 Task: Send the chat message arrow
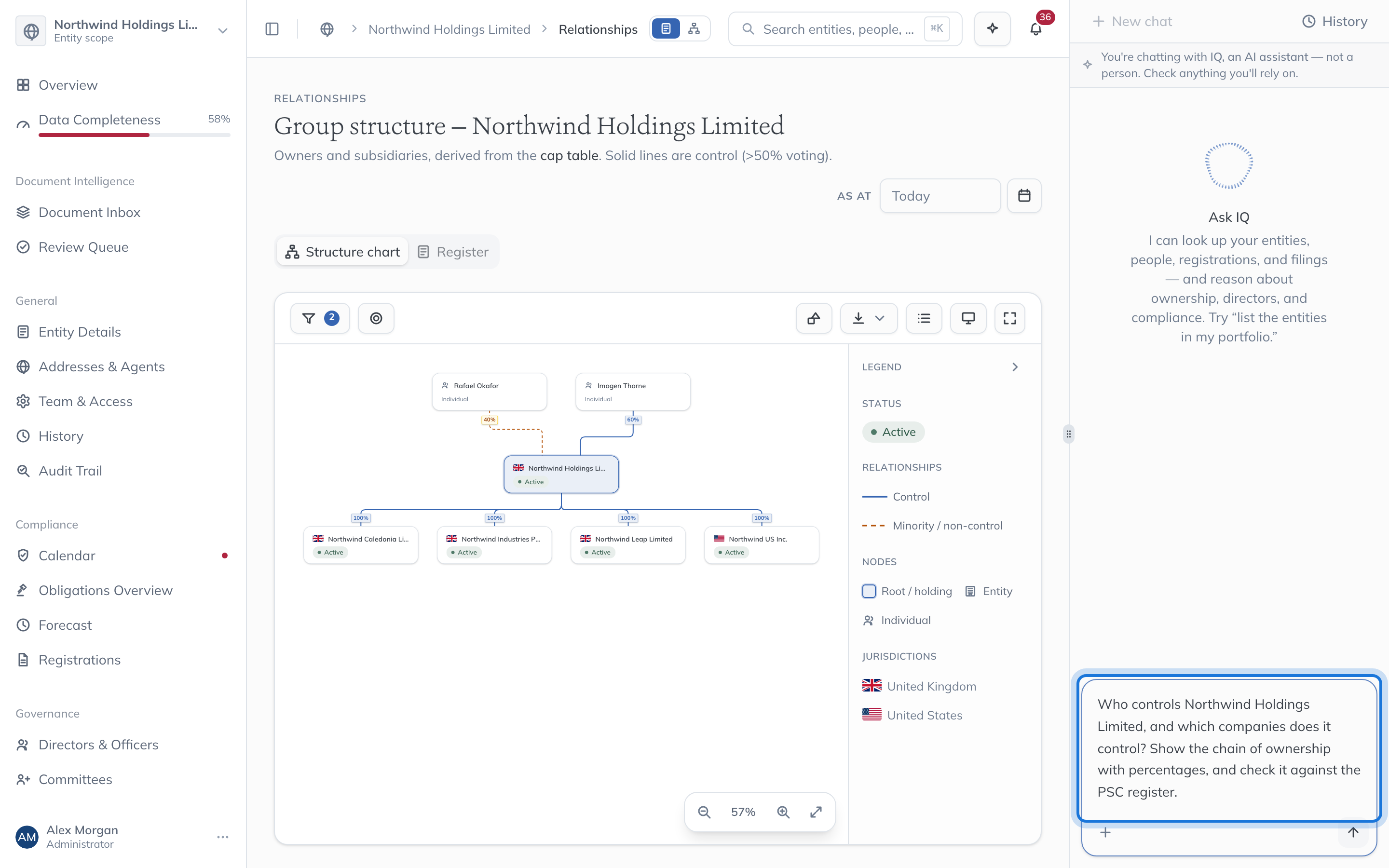coord(1353,832)
